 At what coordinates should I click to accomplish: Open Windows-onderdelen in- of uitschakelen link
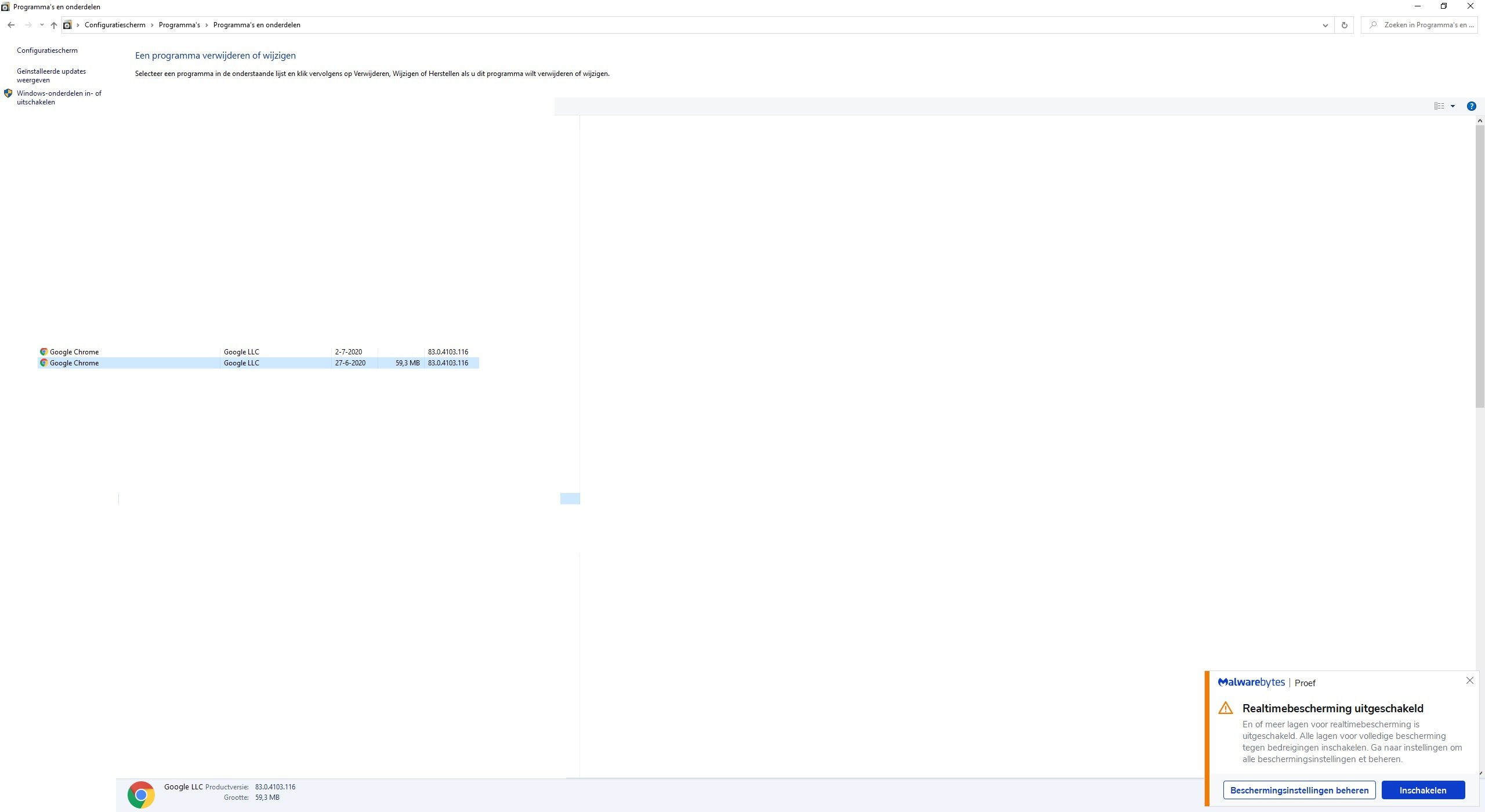coord(59,97)
